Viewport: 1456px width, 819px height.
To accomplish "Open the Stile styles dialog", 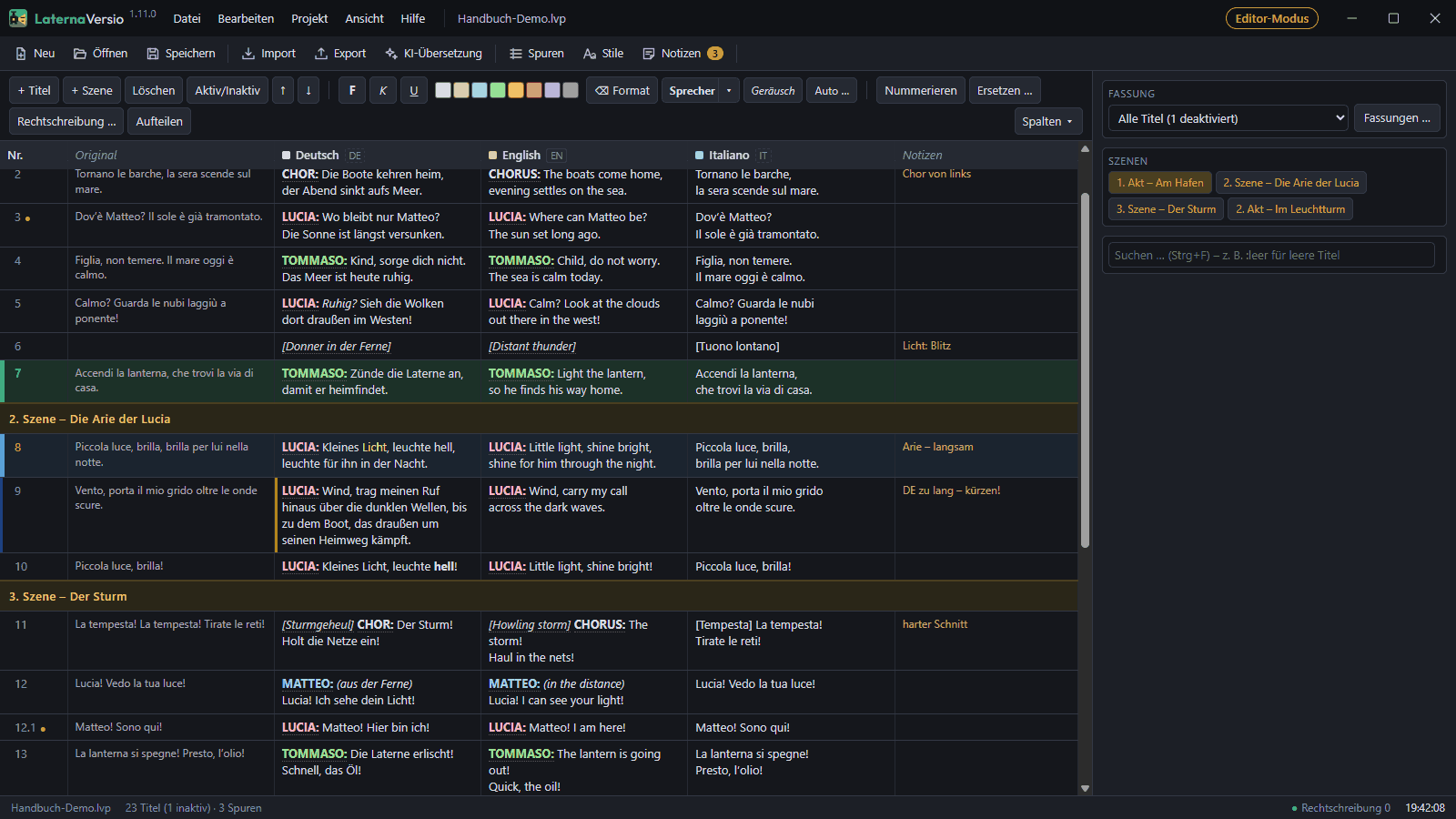I will [603, 54].
